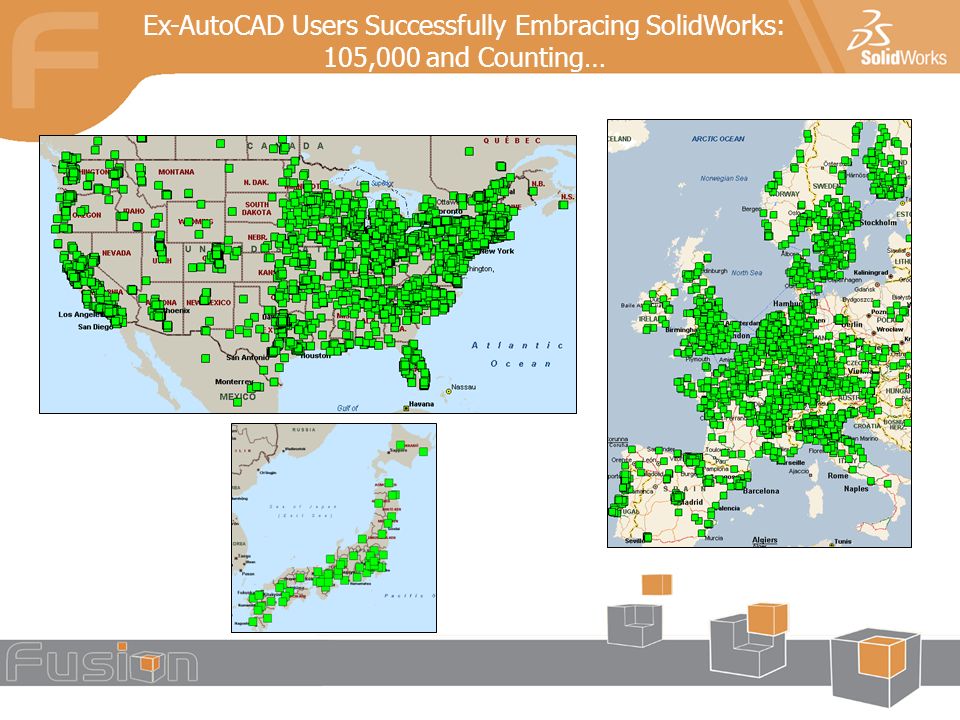
Task: Click the "Nassau" label near Florida
Action: pyautogui.click(x=463, y=387)
